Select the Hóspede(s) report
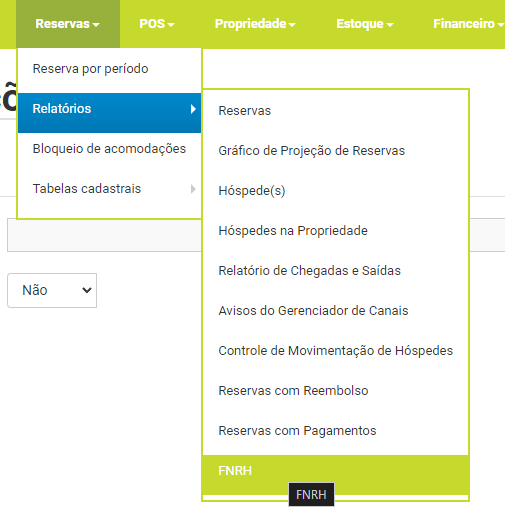Image resolution: width=505 pixels, height=531 pixels. point(335,191)
